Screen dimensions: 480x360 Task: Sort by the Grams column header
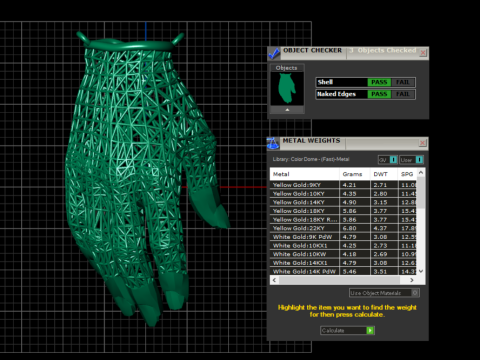tap(355, 174)
